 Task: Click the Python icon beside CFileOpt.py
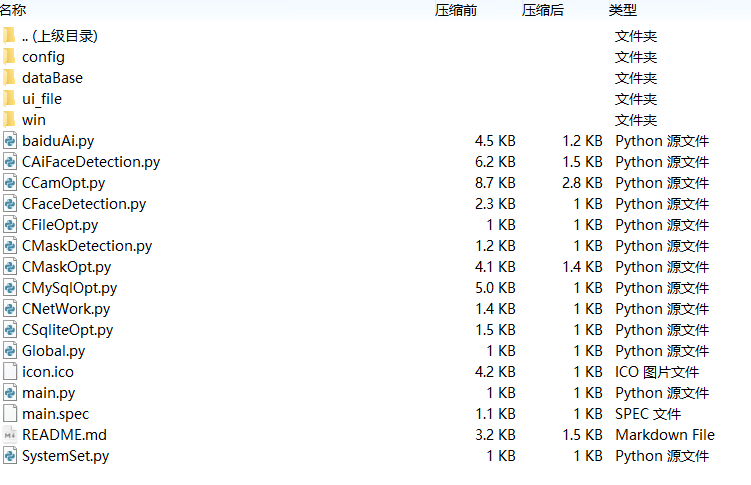click(x=10, y=225)
